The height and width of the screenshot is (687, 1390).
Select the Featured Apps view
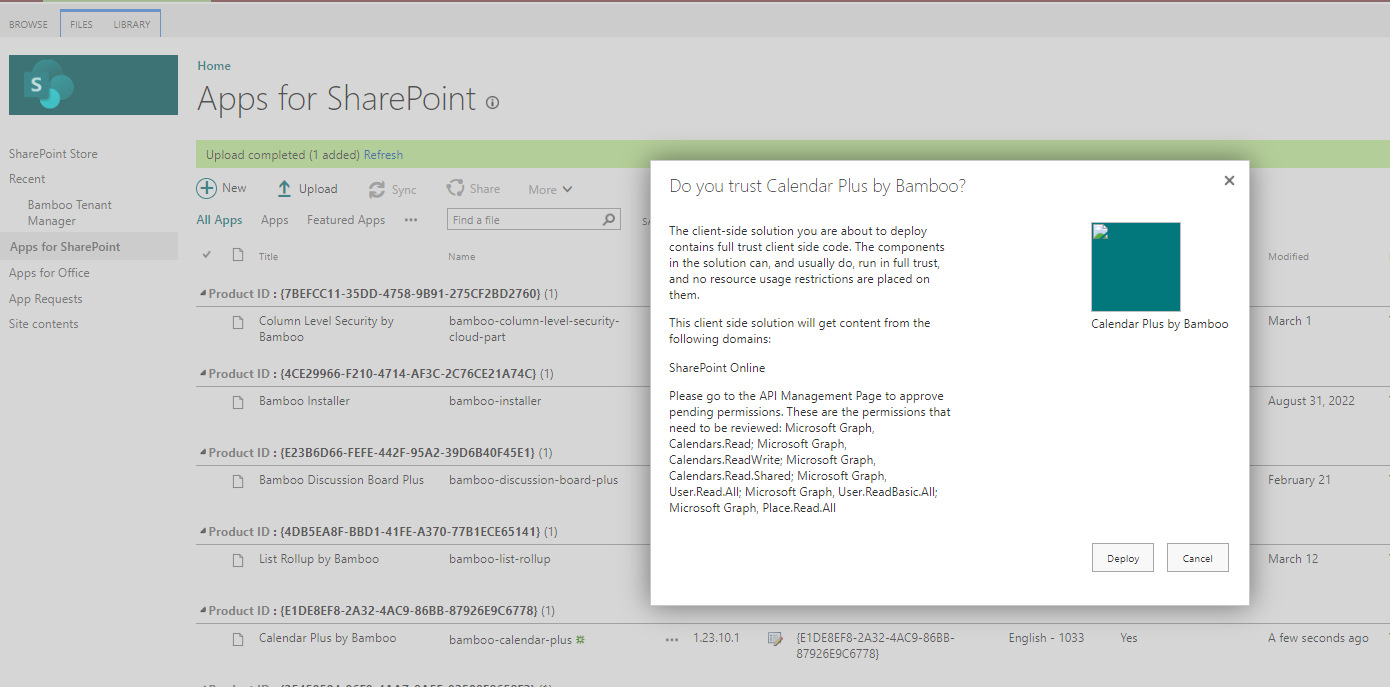346,220
